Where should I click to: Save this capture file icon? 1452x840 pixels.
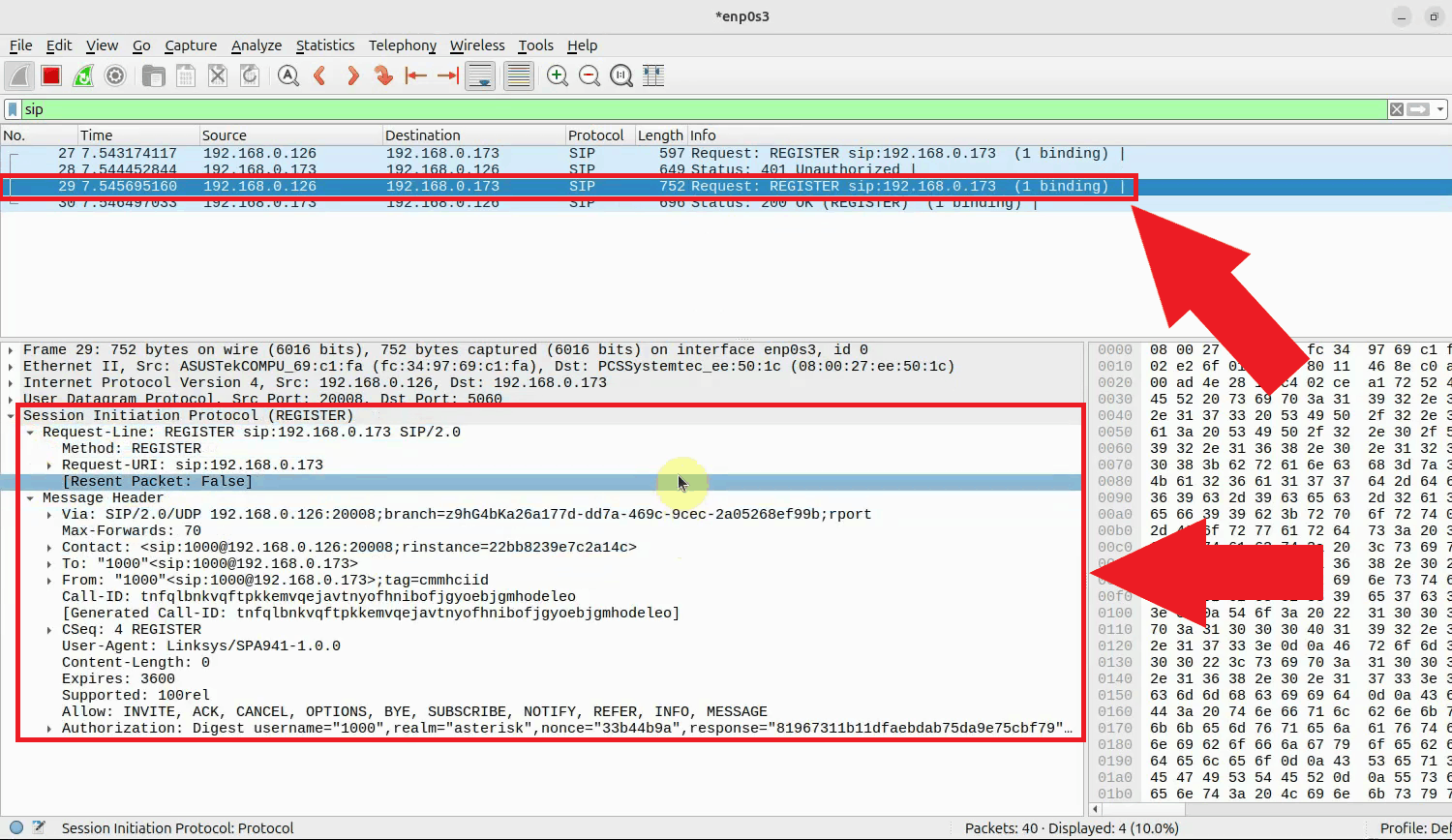coord(186,75)
